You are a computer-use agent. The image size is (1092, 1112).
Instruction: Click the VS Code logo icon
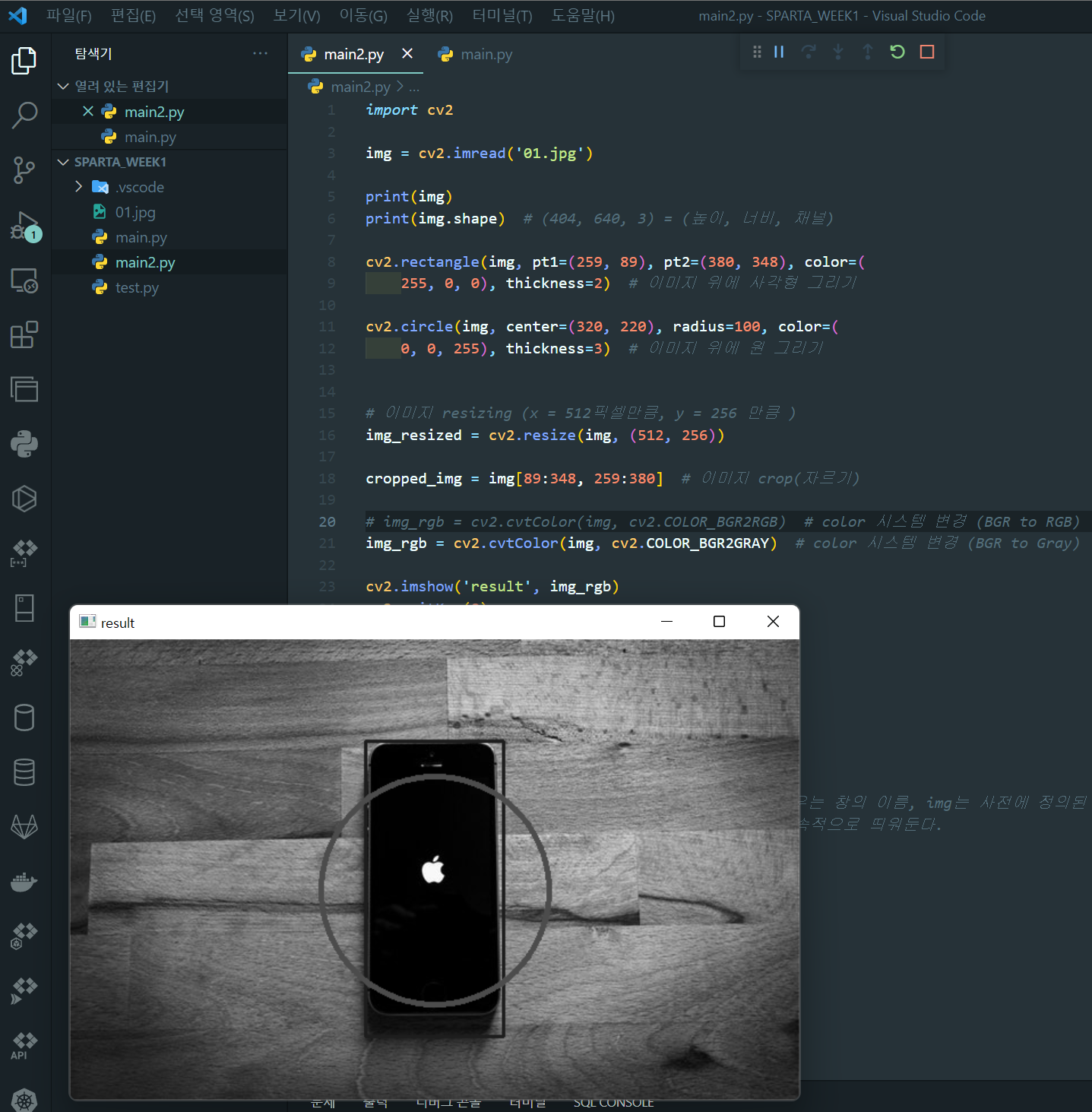[x=17, y=15]
